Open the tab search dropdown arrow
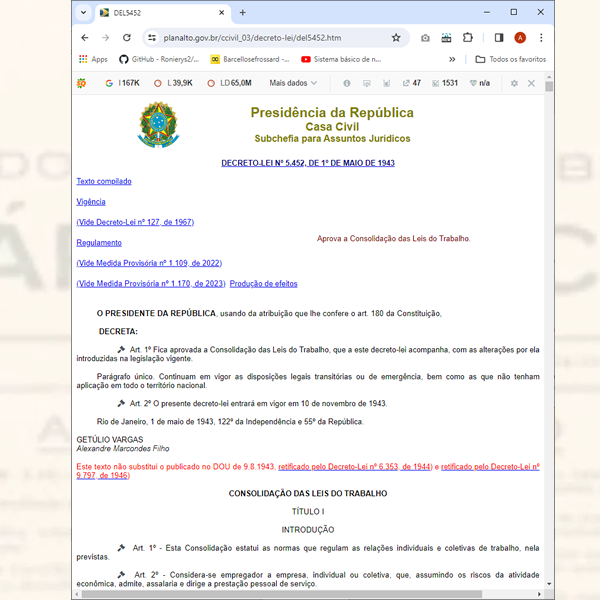 [x=83, y=13]
